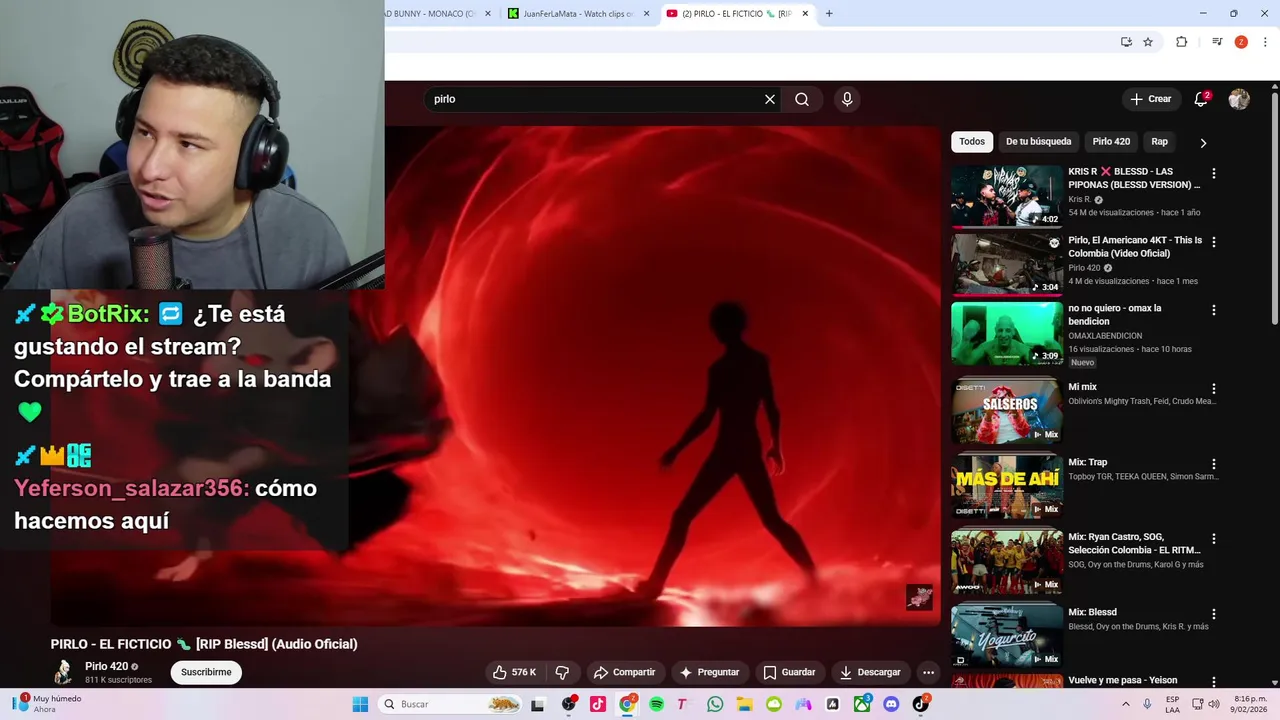Open the first TikTok taskbar icon
Viewport: 1280px width, 720px height.
click(598, 704)
